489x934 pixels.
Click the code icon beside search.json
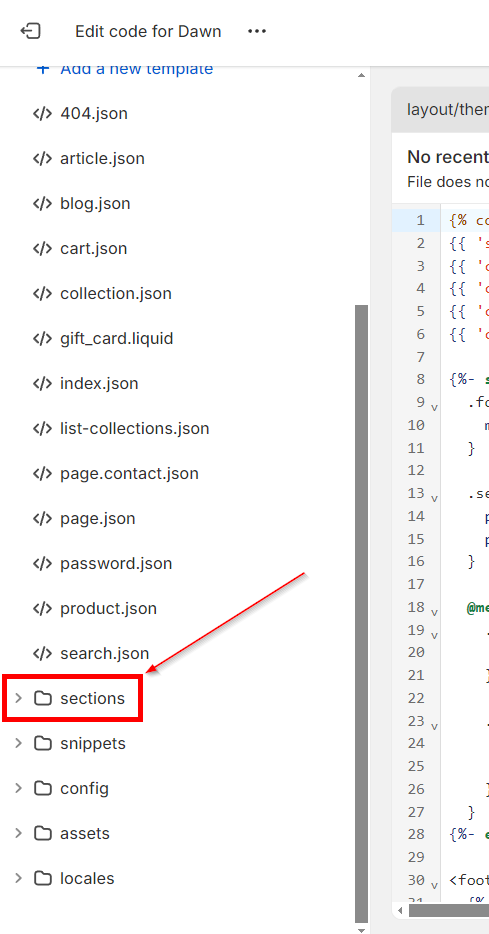(x=42, y=653)
